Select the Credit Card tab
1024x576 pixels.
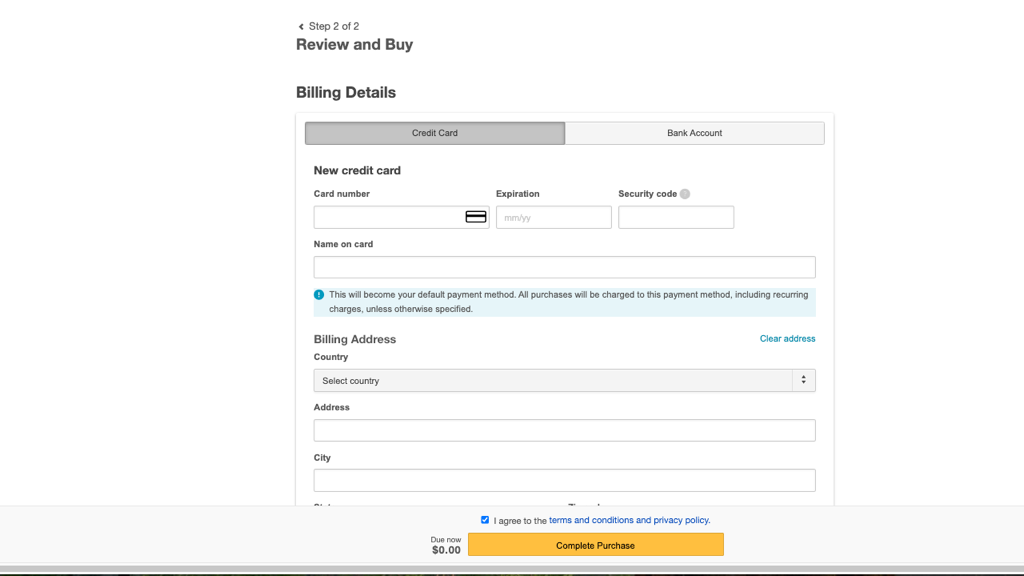[435, 132]
